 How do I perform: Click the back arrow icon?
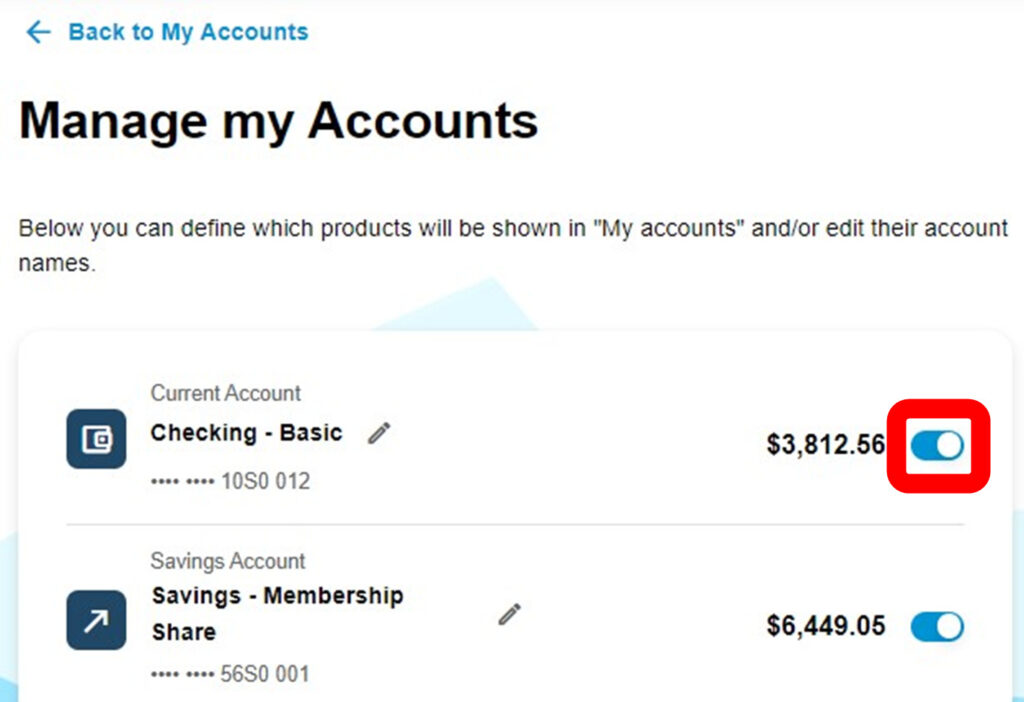click(37, 32)
